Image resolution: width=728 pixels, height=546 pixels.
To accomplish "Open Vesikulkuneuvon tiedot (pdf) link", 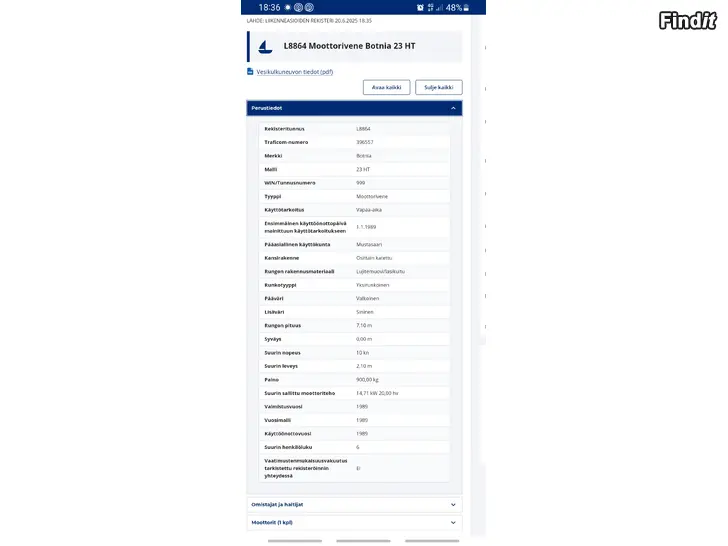I will pyautogui.click(x=294, y=72).
